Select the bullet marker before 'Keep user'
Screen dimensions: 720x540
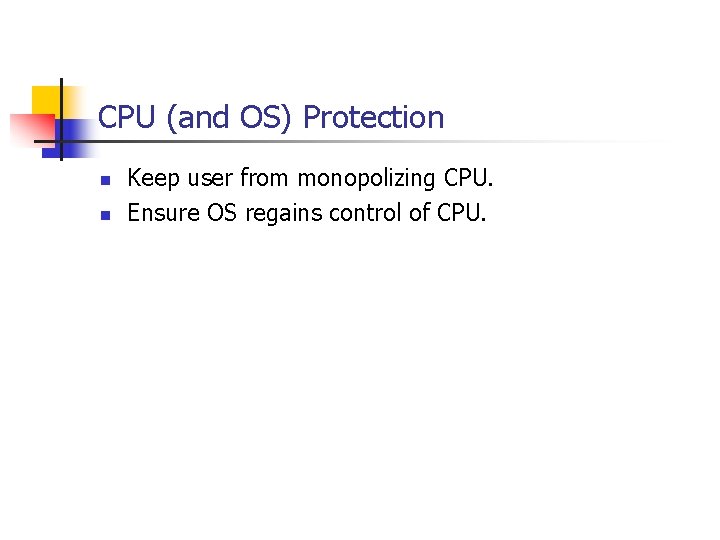tap(104, 181)
